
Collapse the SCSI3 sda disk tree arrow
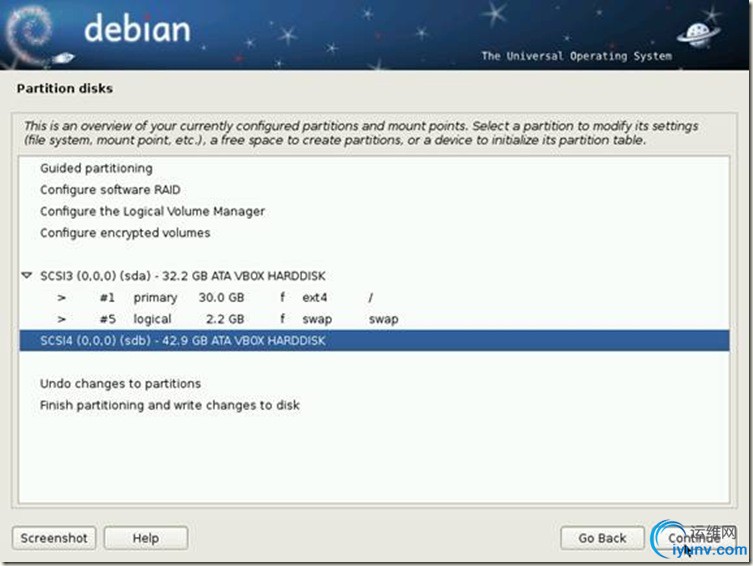[x=27, y=276]
